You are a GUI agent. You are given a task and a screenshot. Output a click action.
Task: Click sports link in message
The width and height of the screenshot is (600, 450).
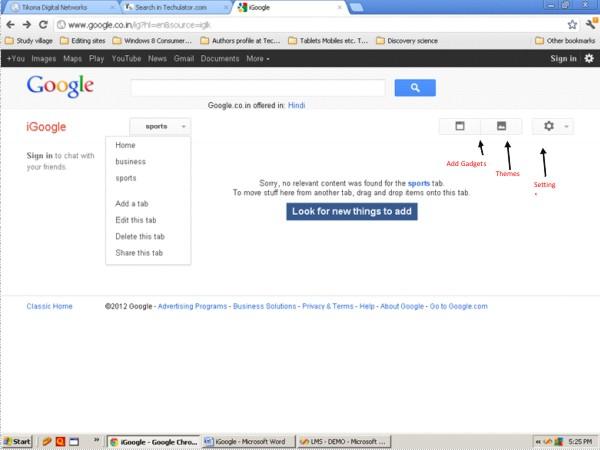[419, 183]
